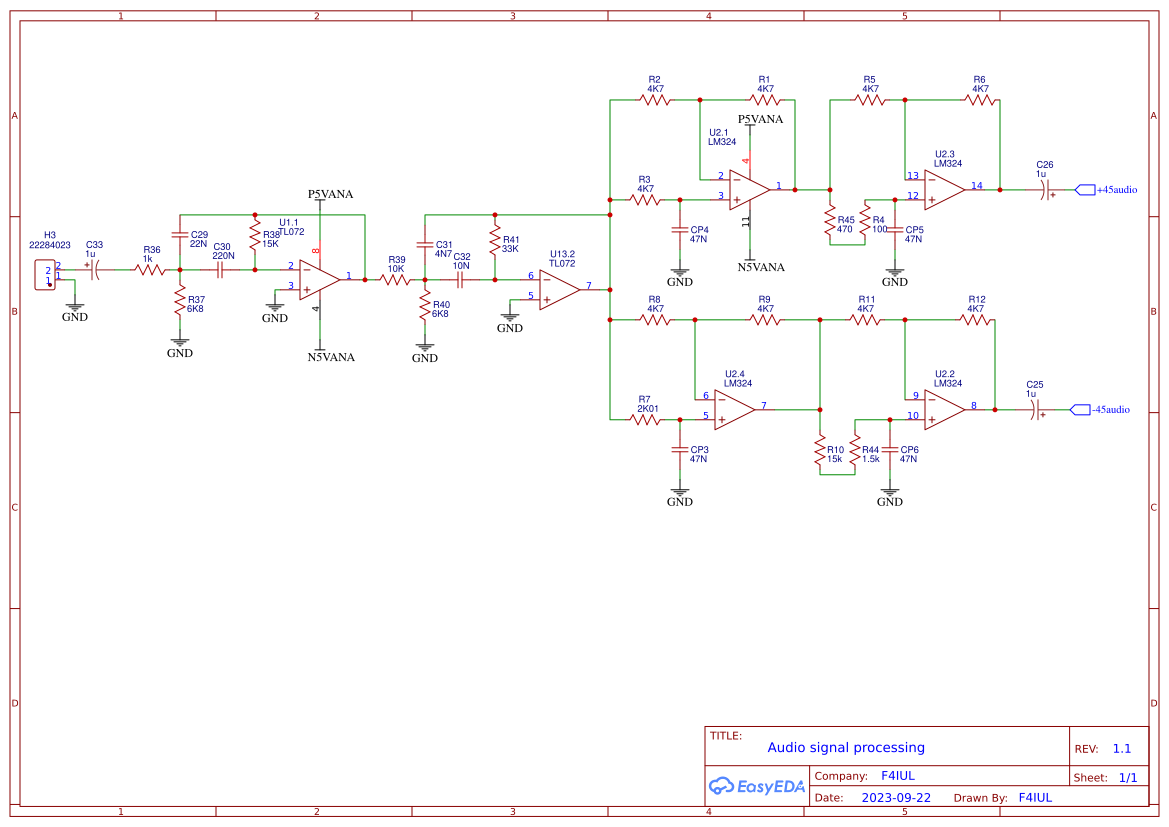1169x827 pixels.
Task: Select the R9 4K7 resistor symbol
Action: [764, 320]
